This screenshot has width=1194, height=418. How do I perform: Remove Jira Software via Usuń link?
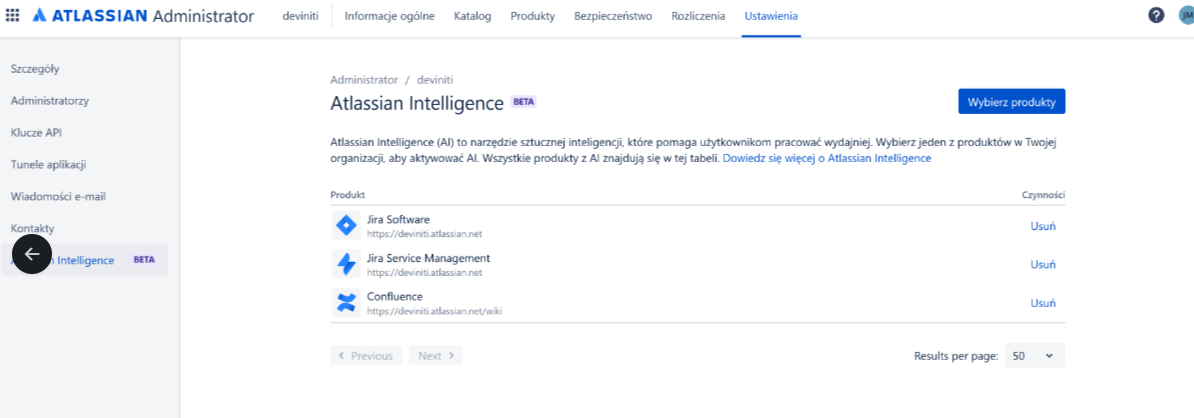click(x=1042, y=226)
